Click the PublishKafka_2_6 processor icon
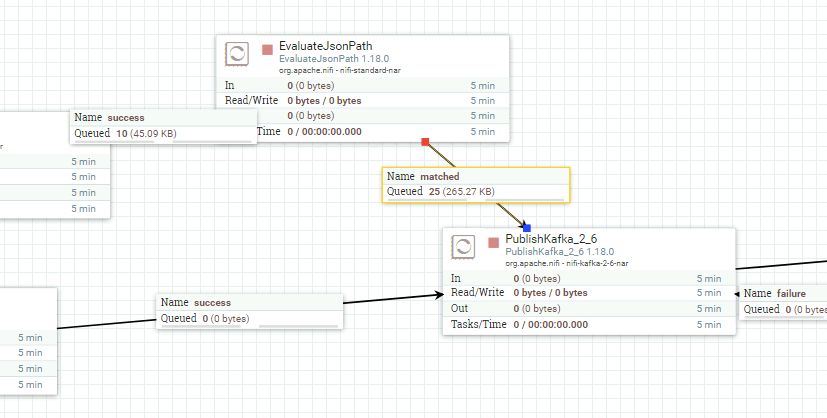The width and height of the screenshot is (827, 418). 463,247
